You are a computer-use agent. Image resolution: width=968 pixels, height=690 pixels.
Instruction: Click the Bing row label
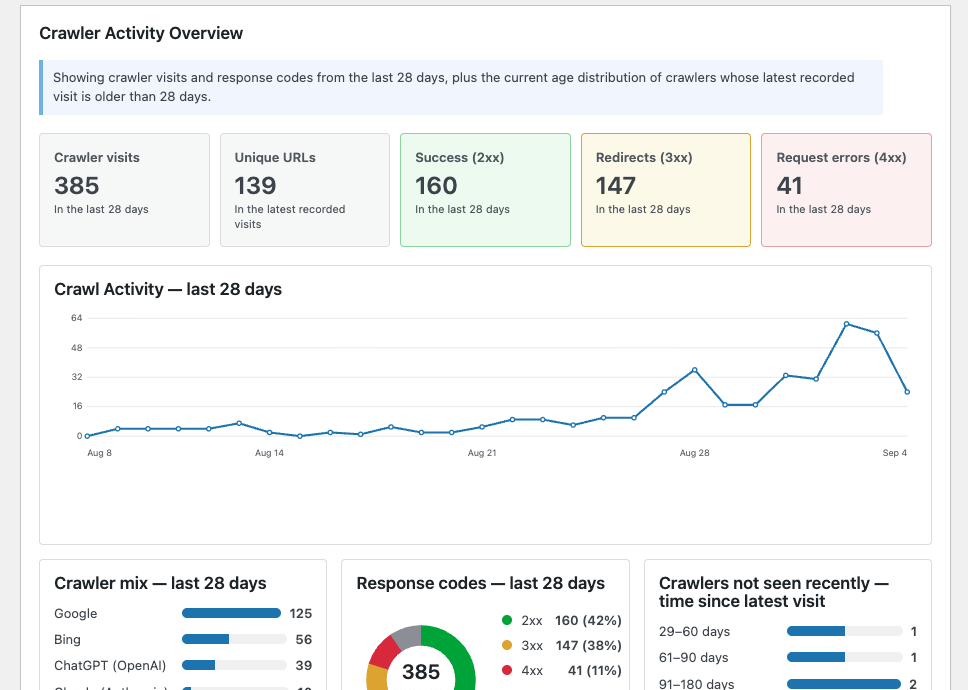click(x=67, y=639)
